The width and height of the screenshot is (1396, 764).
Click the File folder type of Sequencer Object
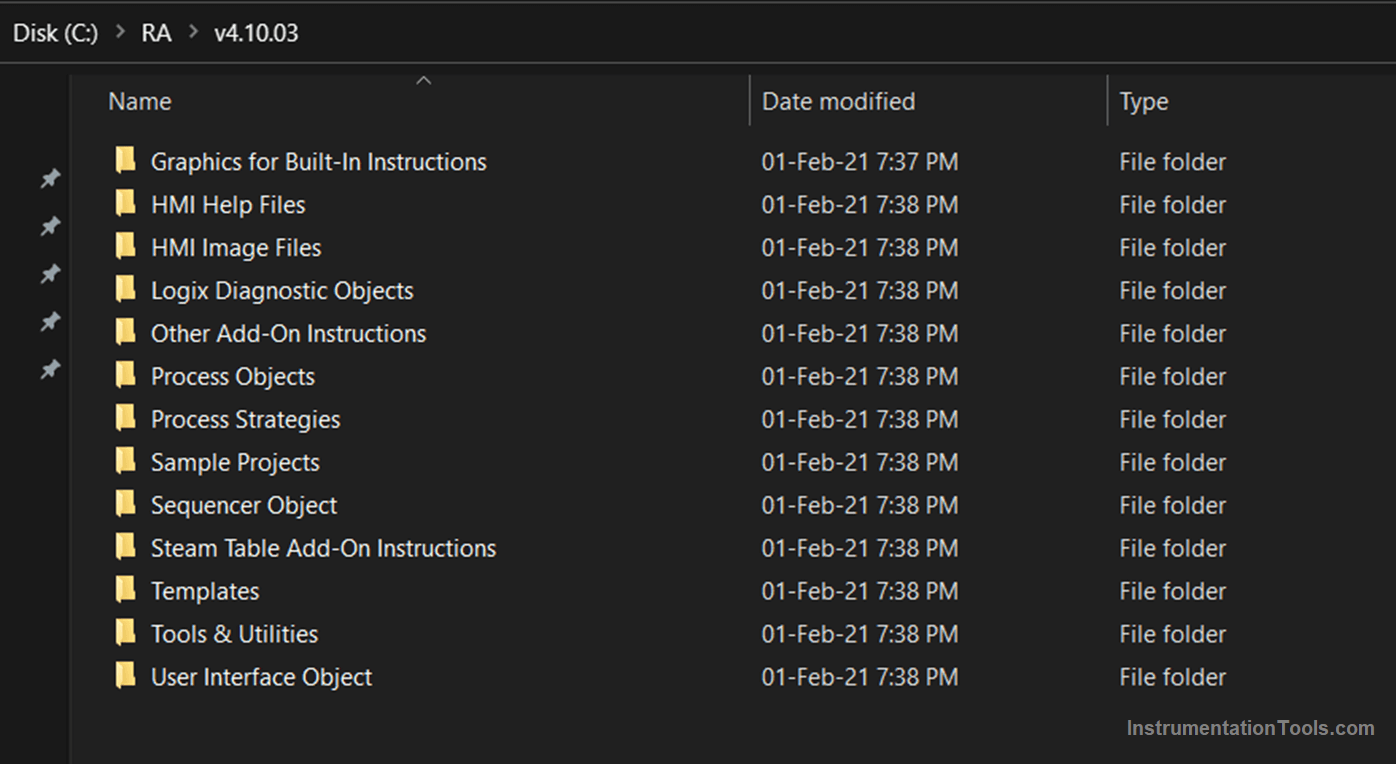point(1172,506)
